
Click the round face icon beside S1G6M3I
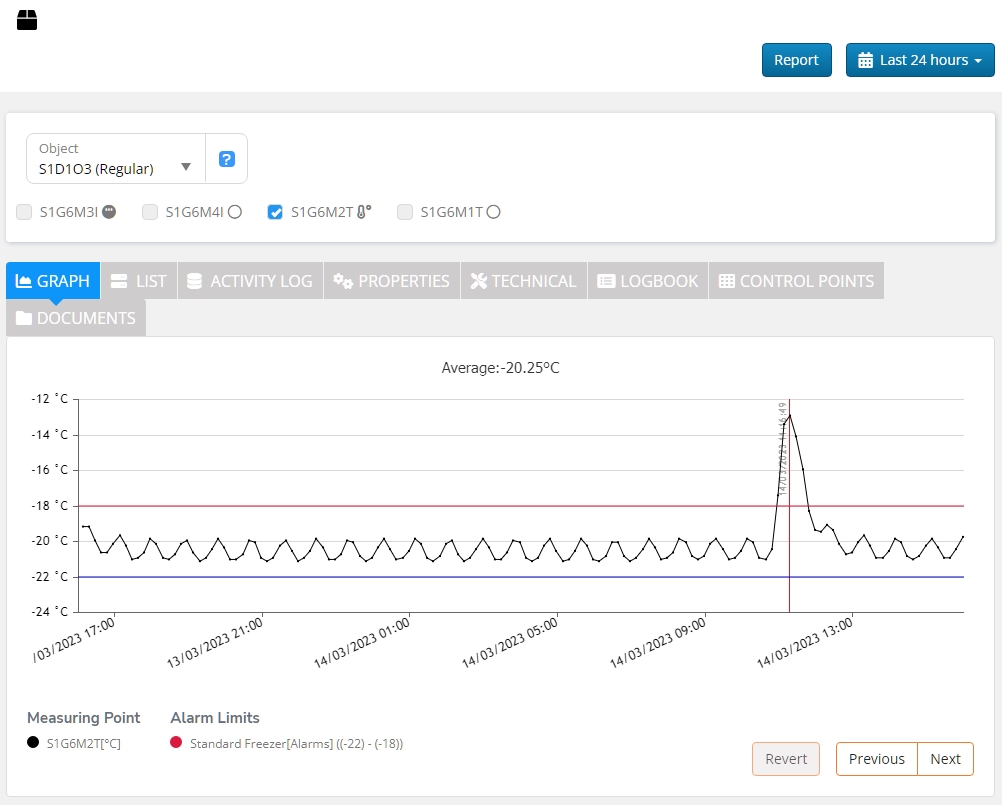[109, 212]
